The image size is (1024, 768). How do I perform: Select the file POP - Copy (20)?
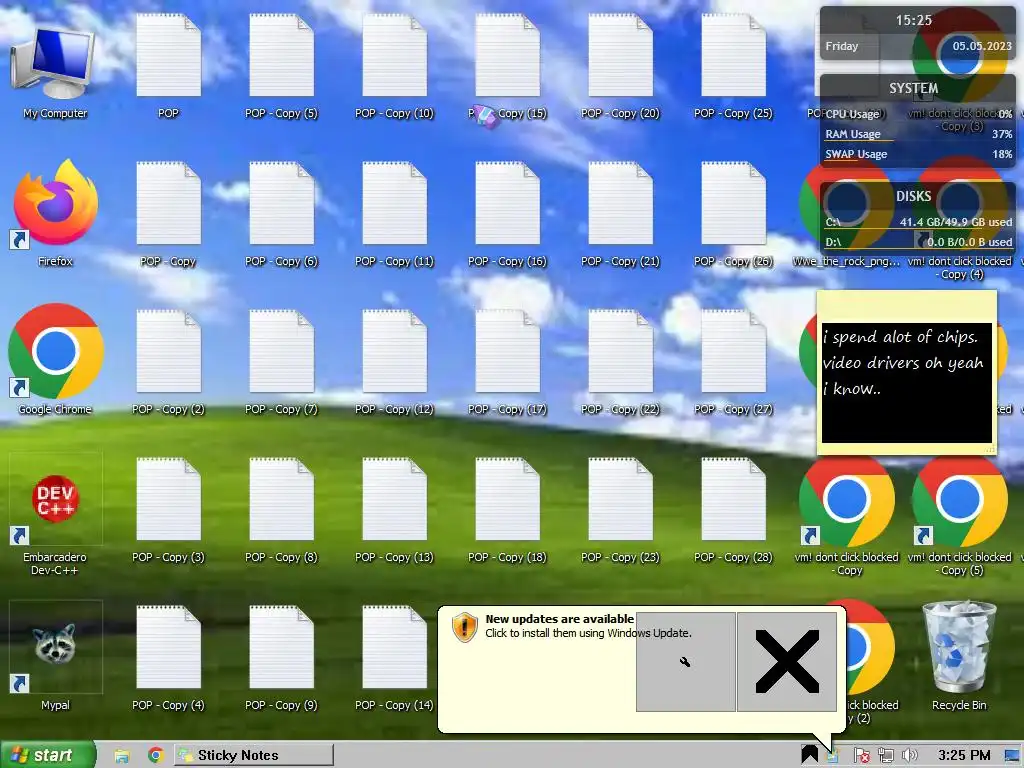pyautogui.click(x=620, y=65)
